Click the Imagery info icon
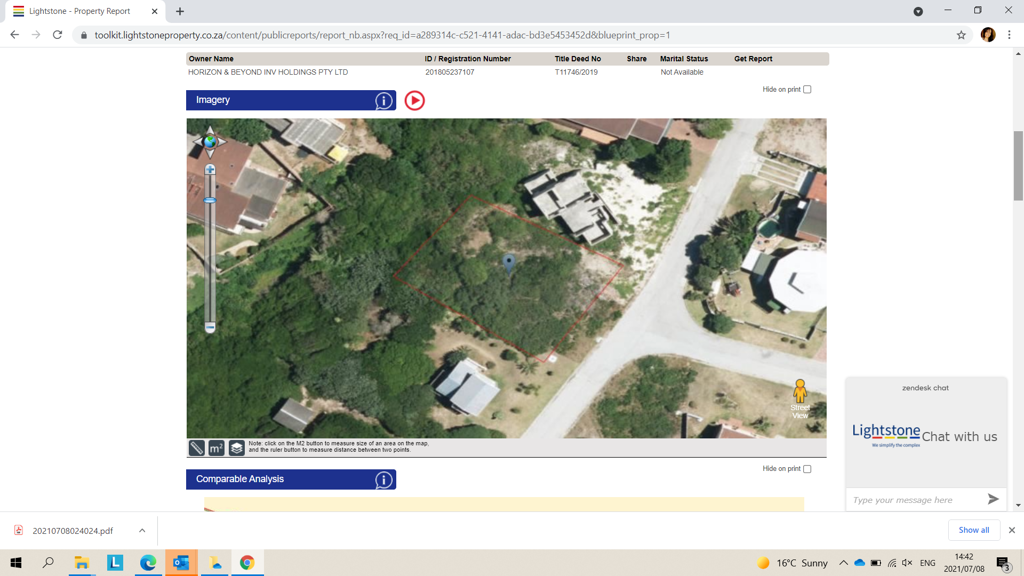The width and height of the screenshot is (1024, 576). 383,101
